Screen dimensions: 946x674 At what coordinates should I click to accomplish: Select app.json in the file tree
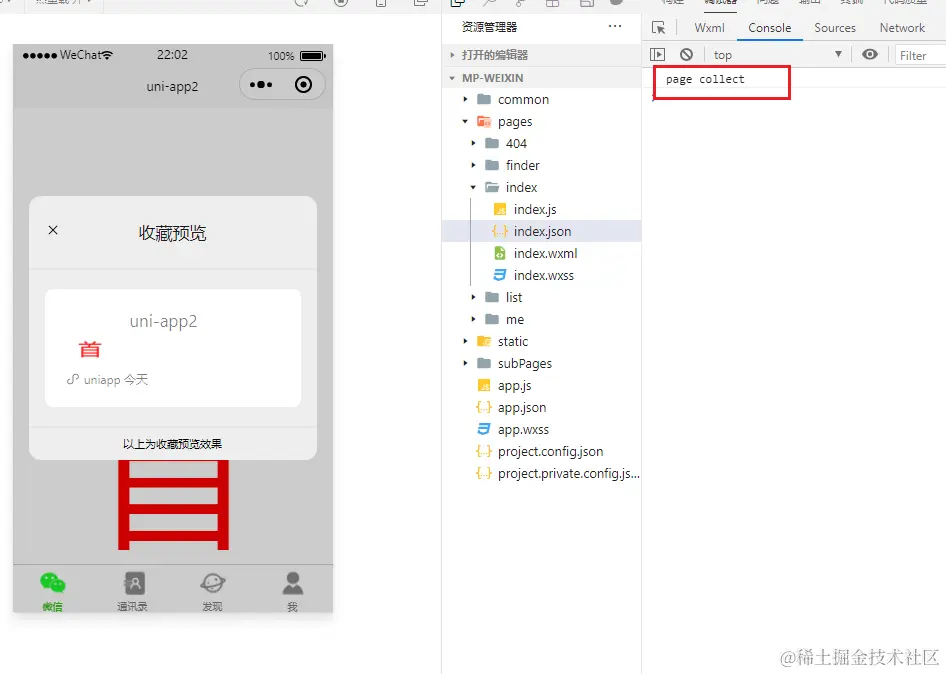point(524,407)
